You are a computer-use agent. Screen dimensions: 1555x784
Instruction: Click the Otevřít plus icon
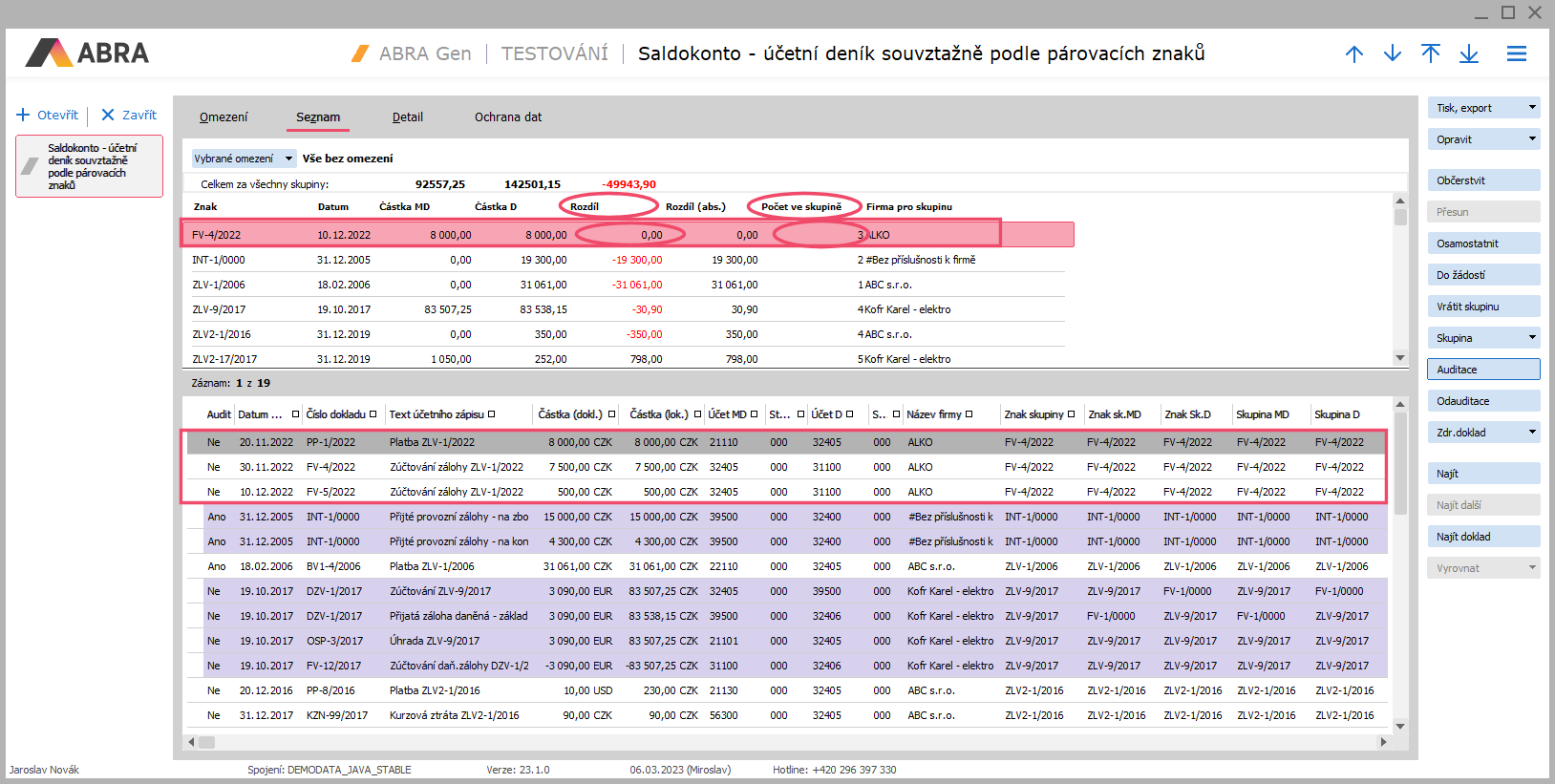tap(24, 115)
